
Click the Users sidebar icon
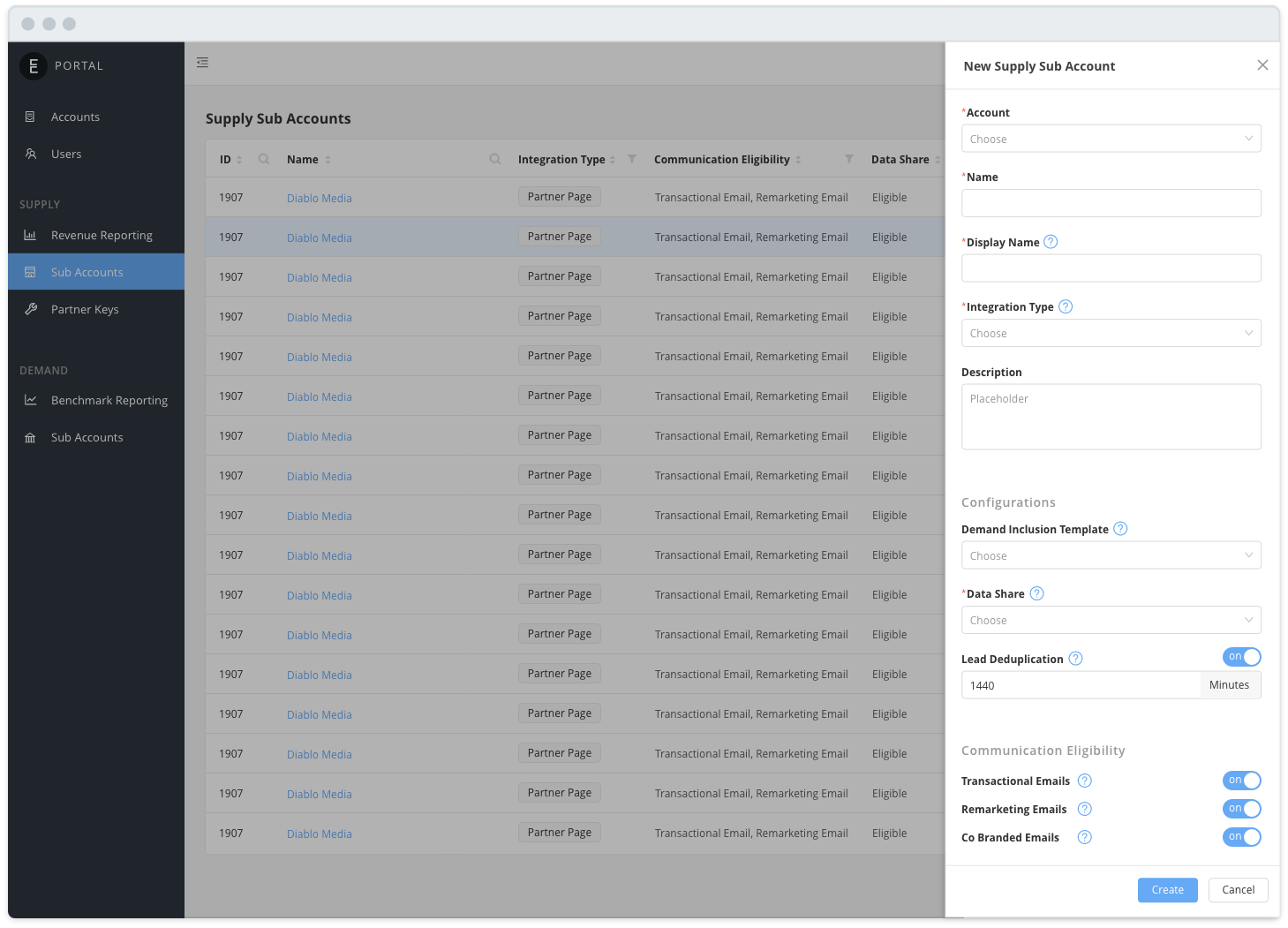[x=30, y=154]
